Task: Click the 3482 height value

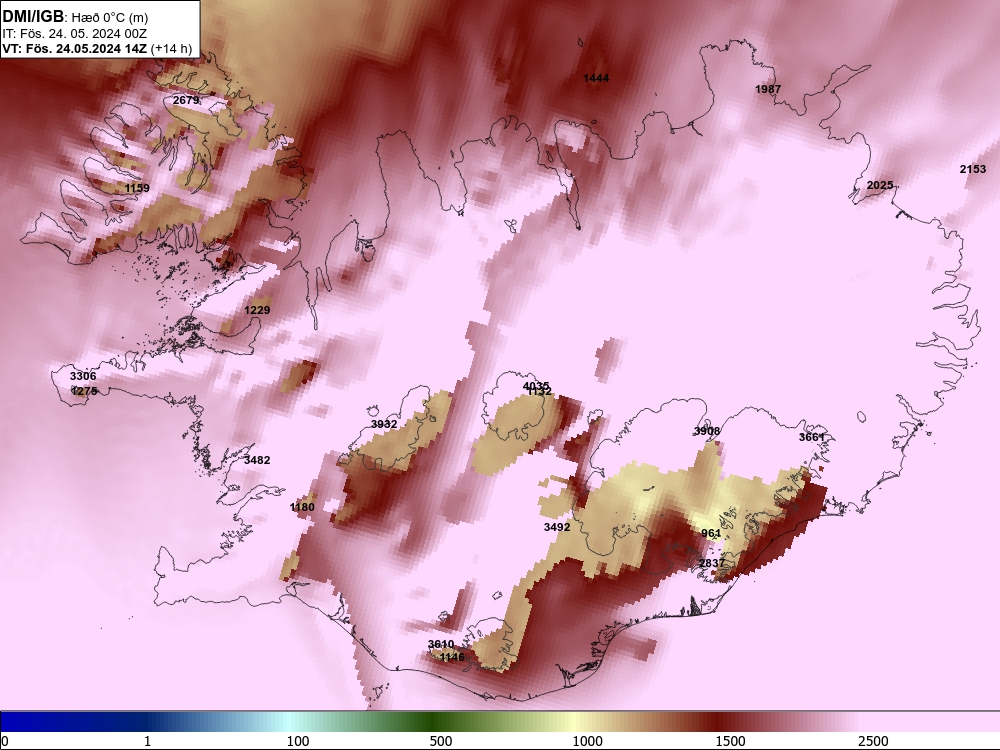Action: [x=257, y=460]
